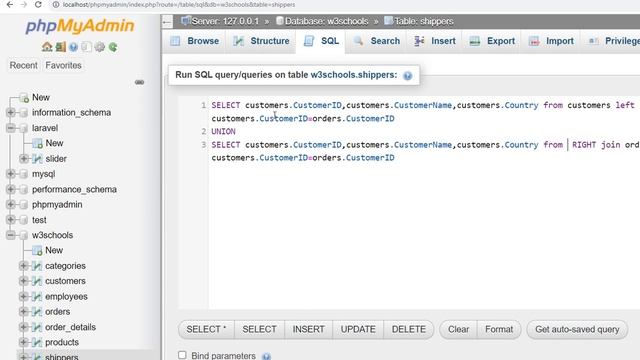Click the browser reload icon
The width and height of the screenshot is (640, 360).
[38, 4]
